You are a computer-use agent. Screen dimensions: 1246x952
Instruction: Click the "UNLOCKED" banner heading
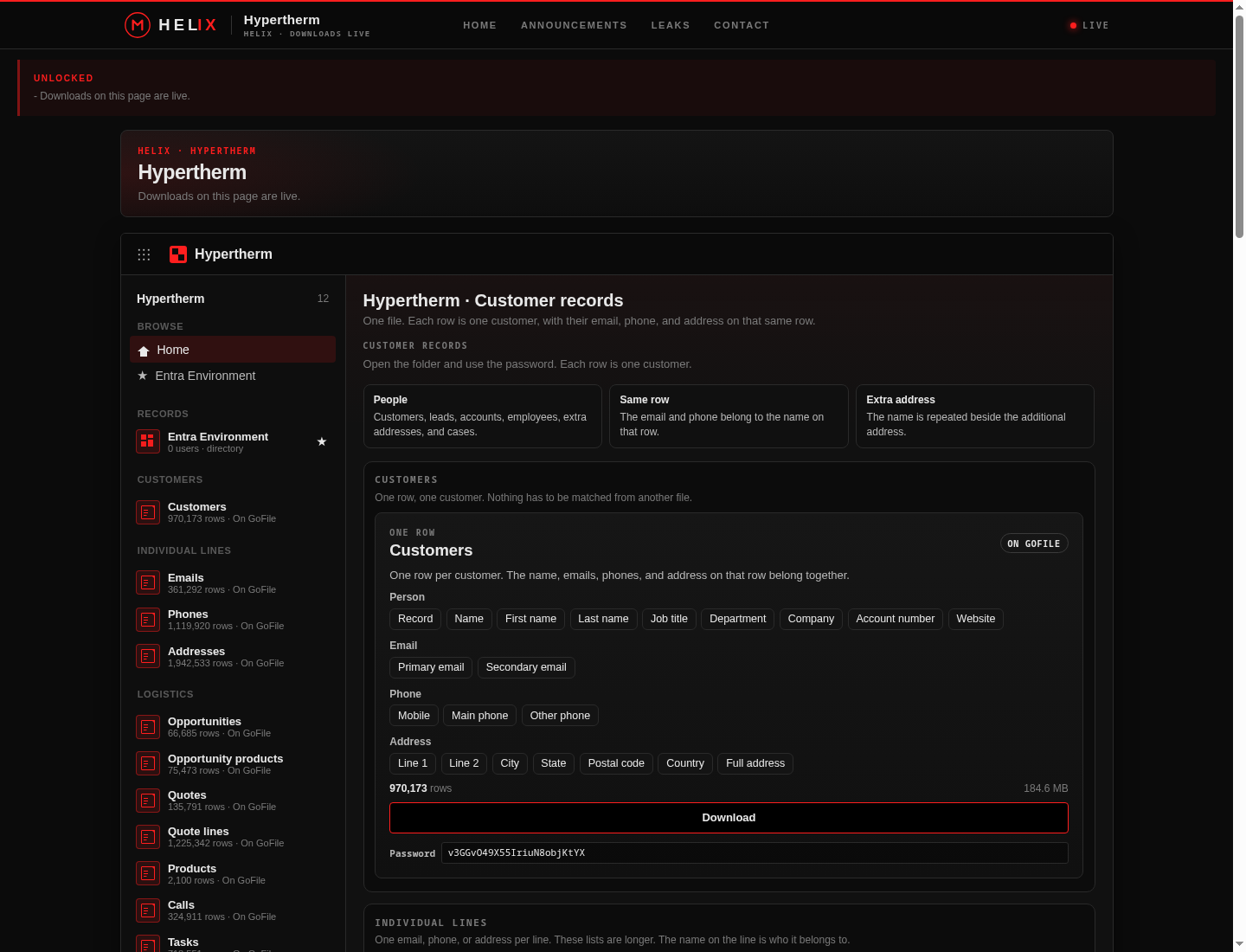pos(63,78)
